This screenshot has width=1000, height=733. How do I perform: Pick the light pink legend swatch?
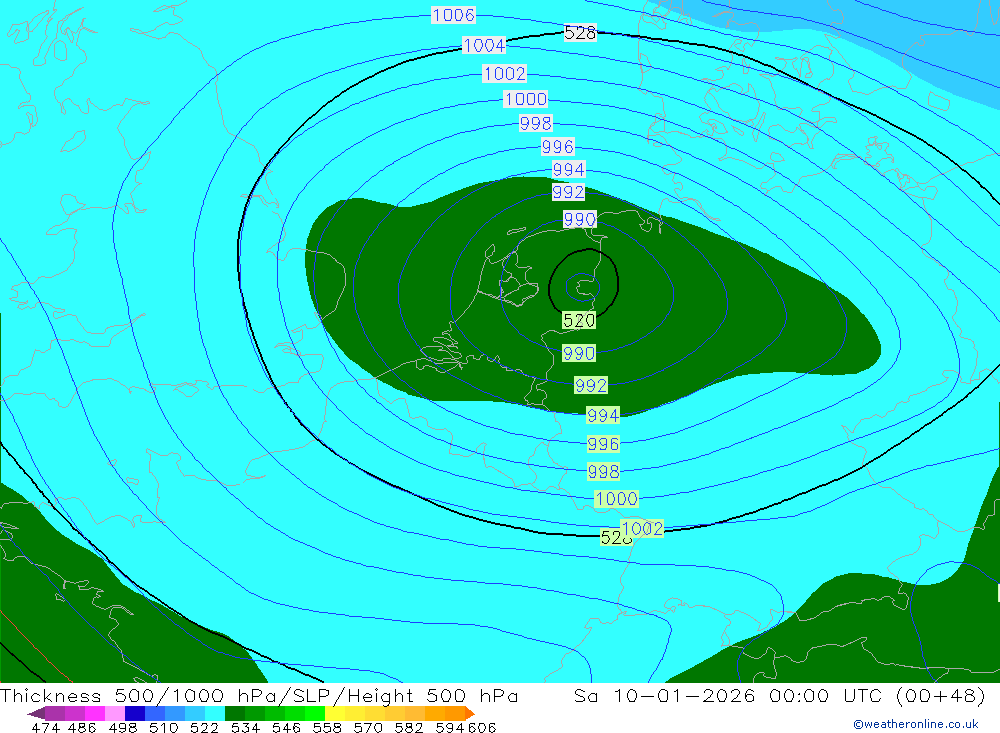coord(115,713)
